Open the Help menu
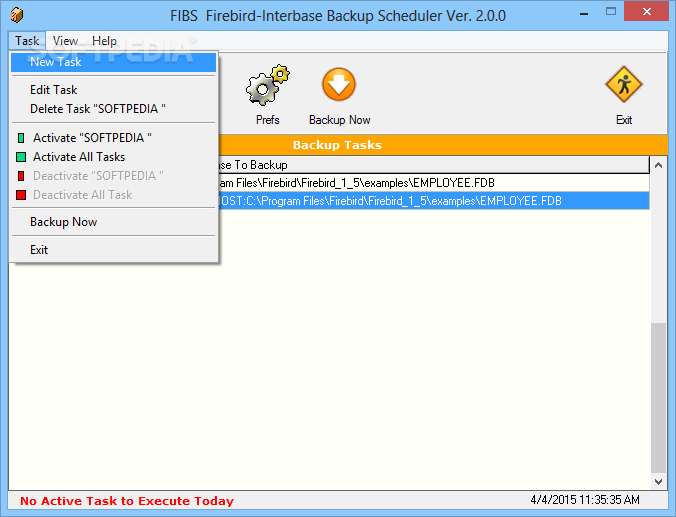 tap(104, 41)
